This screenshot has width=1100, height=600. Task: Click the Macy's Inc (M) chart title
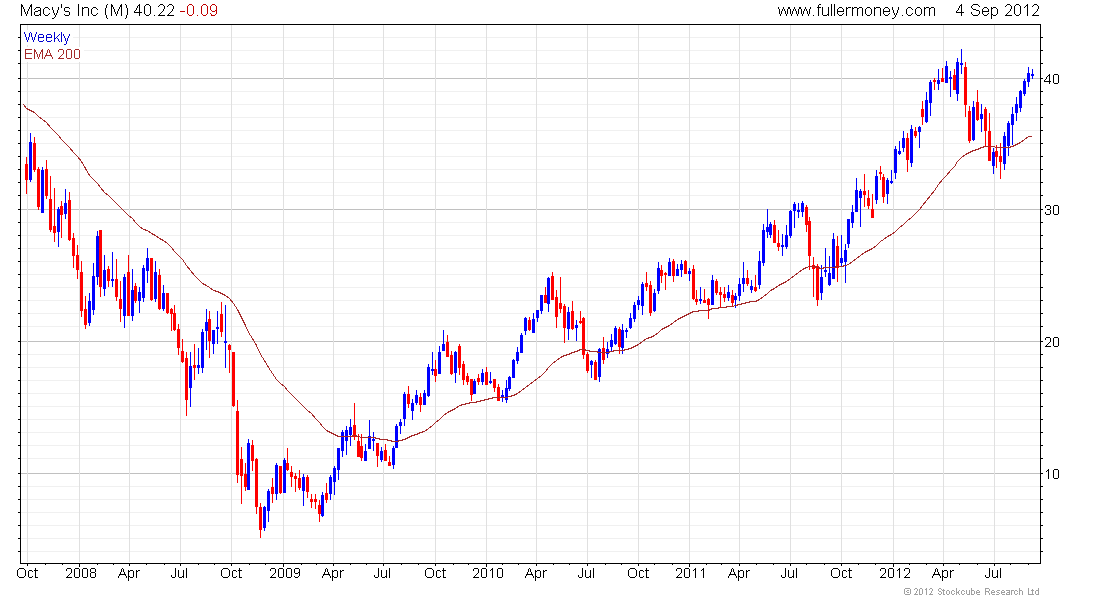pos(74,11)
